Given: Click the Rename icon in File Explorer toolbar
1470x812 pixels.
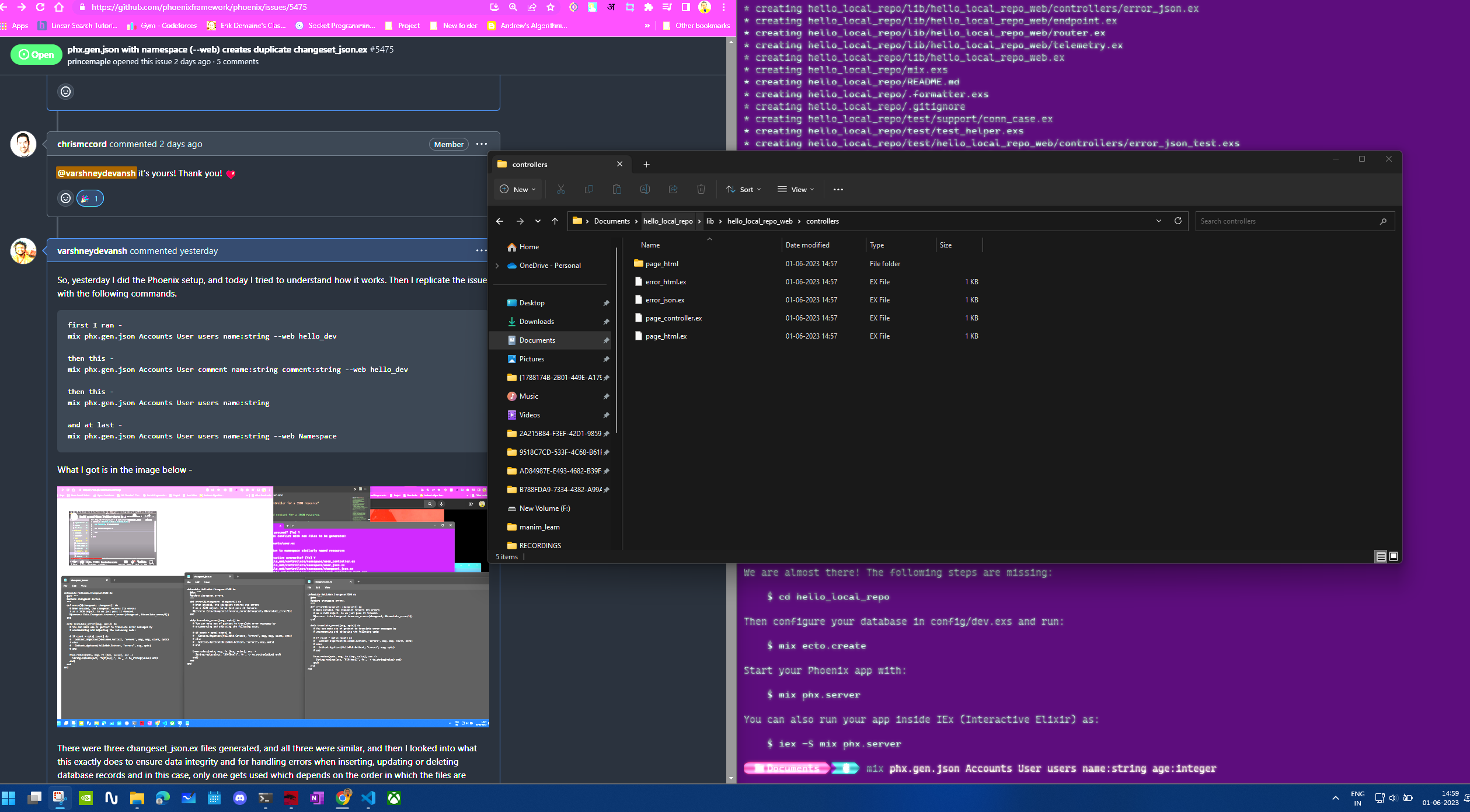Looking at the screenshot, I should [645, 189].
